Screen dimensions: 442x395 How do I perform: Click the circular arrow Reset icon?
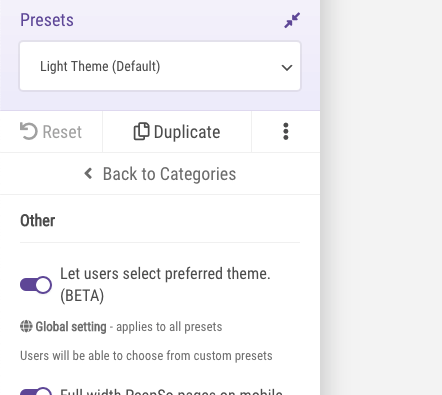pyautogui.click(x=28, y=131)
